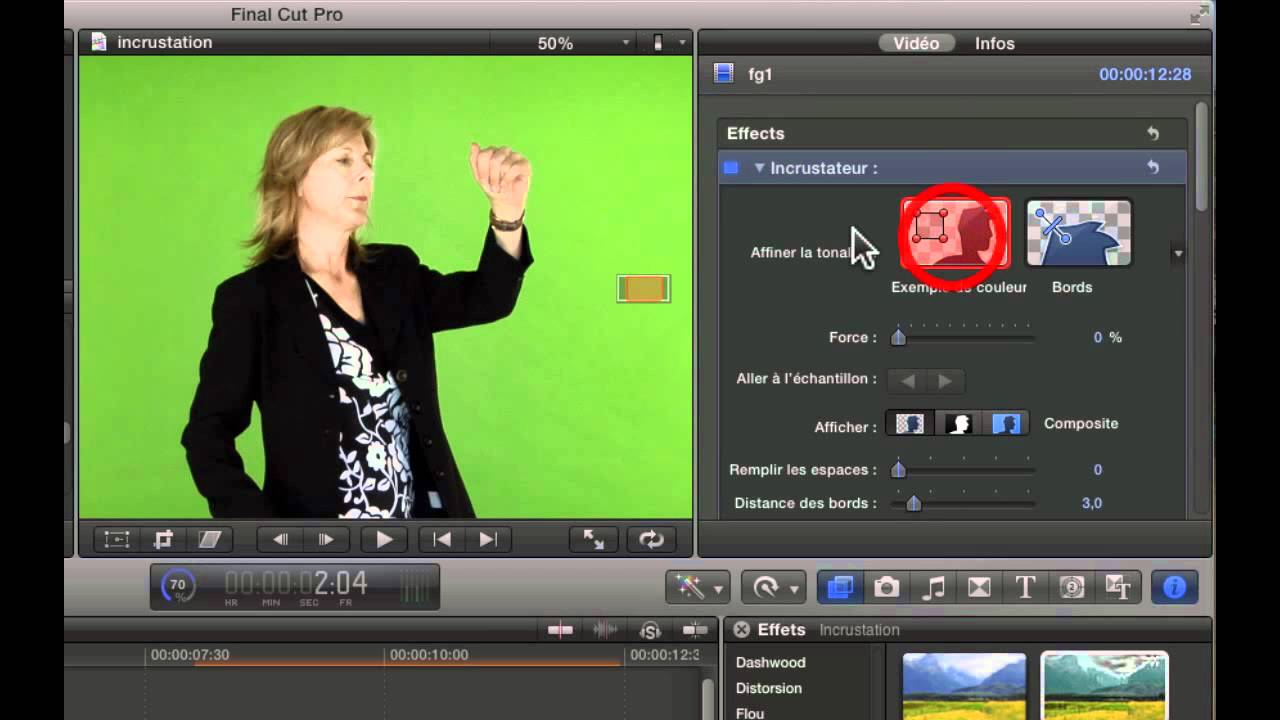Screen dimensions: 1280x720
Task: Jump to previous edit point
Action: 441,539
